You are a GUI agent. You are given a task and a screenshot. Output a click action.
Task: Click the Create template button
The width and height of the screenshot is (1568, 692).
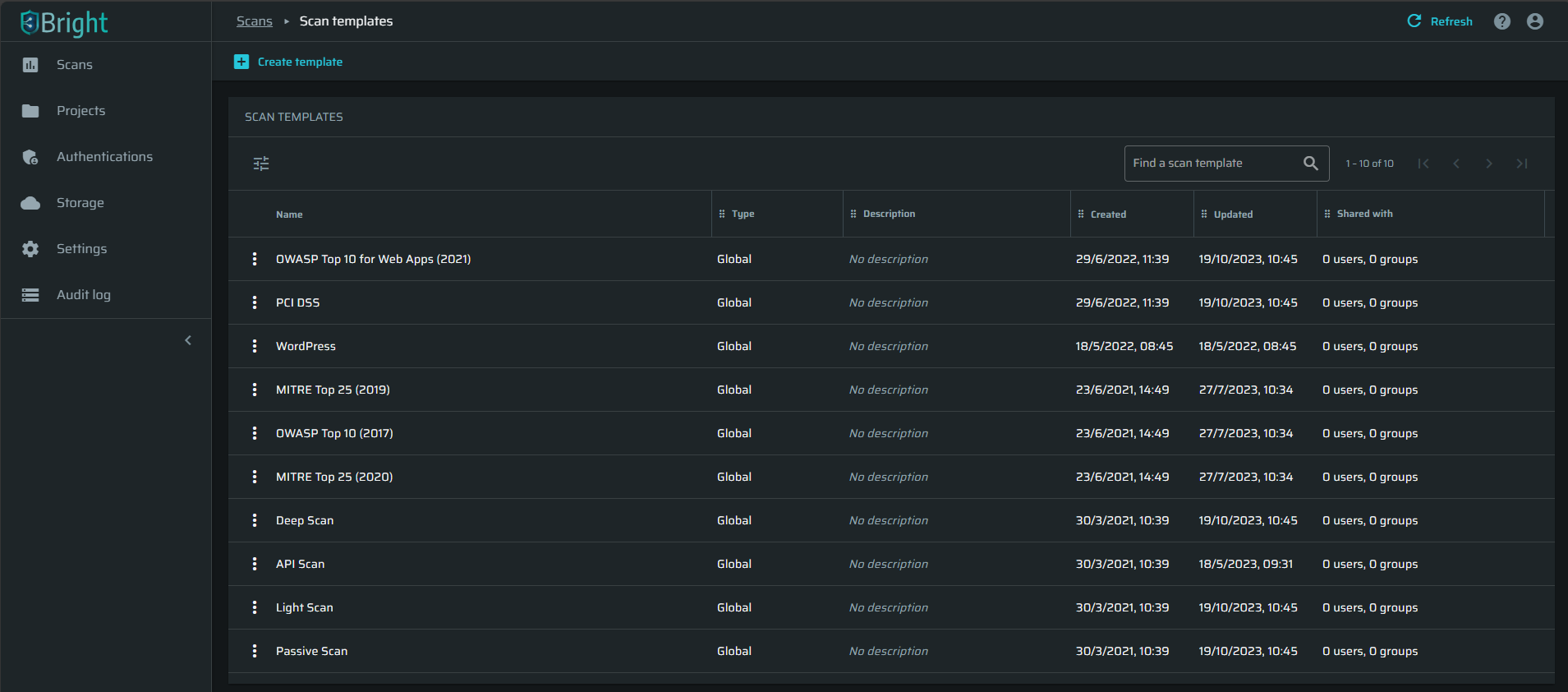(x=288, y=62)
